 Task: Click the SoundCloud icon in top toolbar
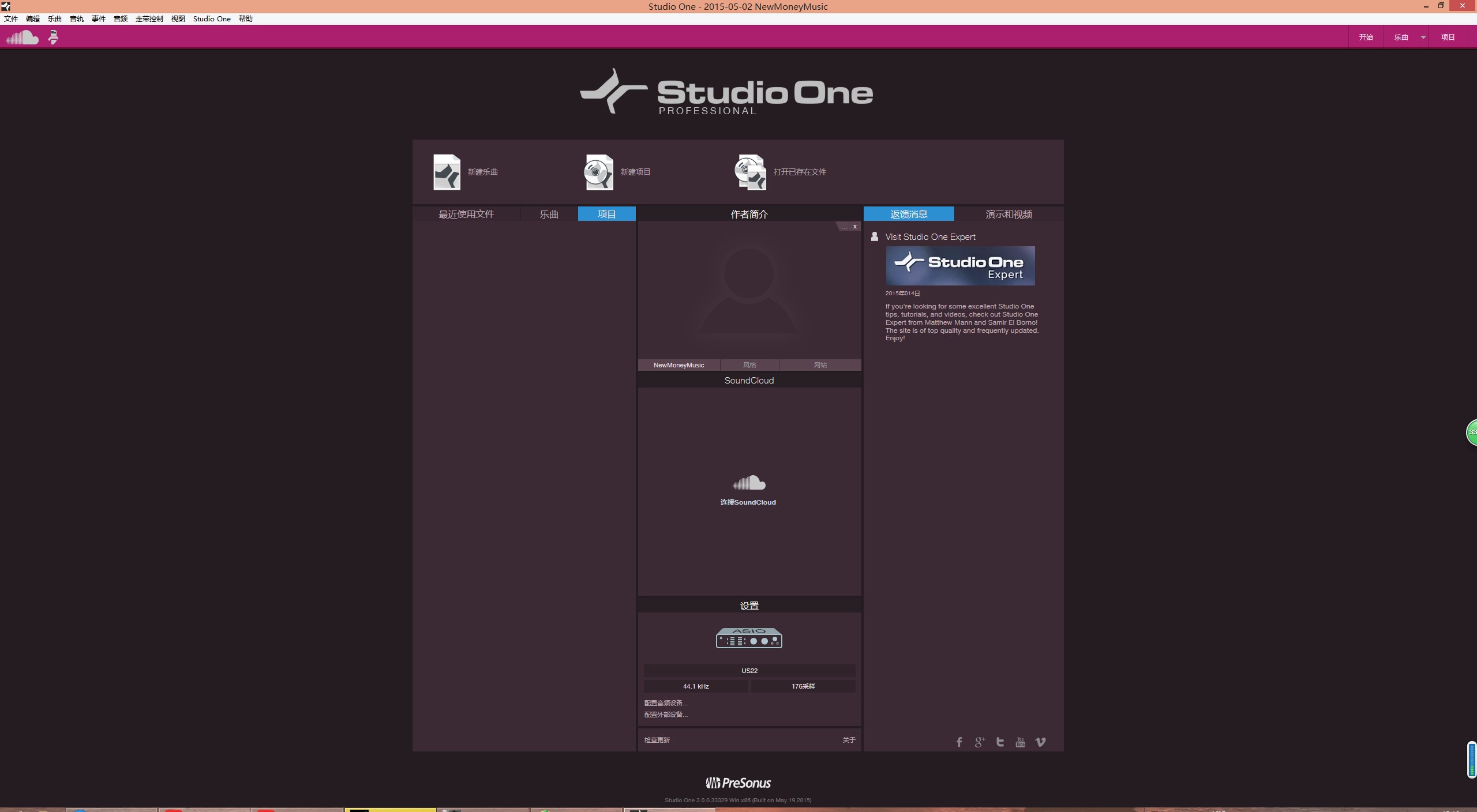click(x=22, y=37)
